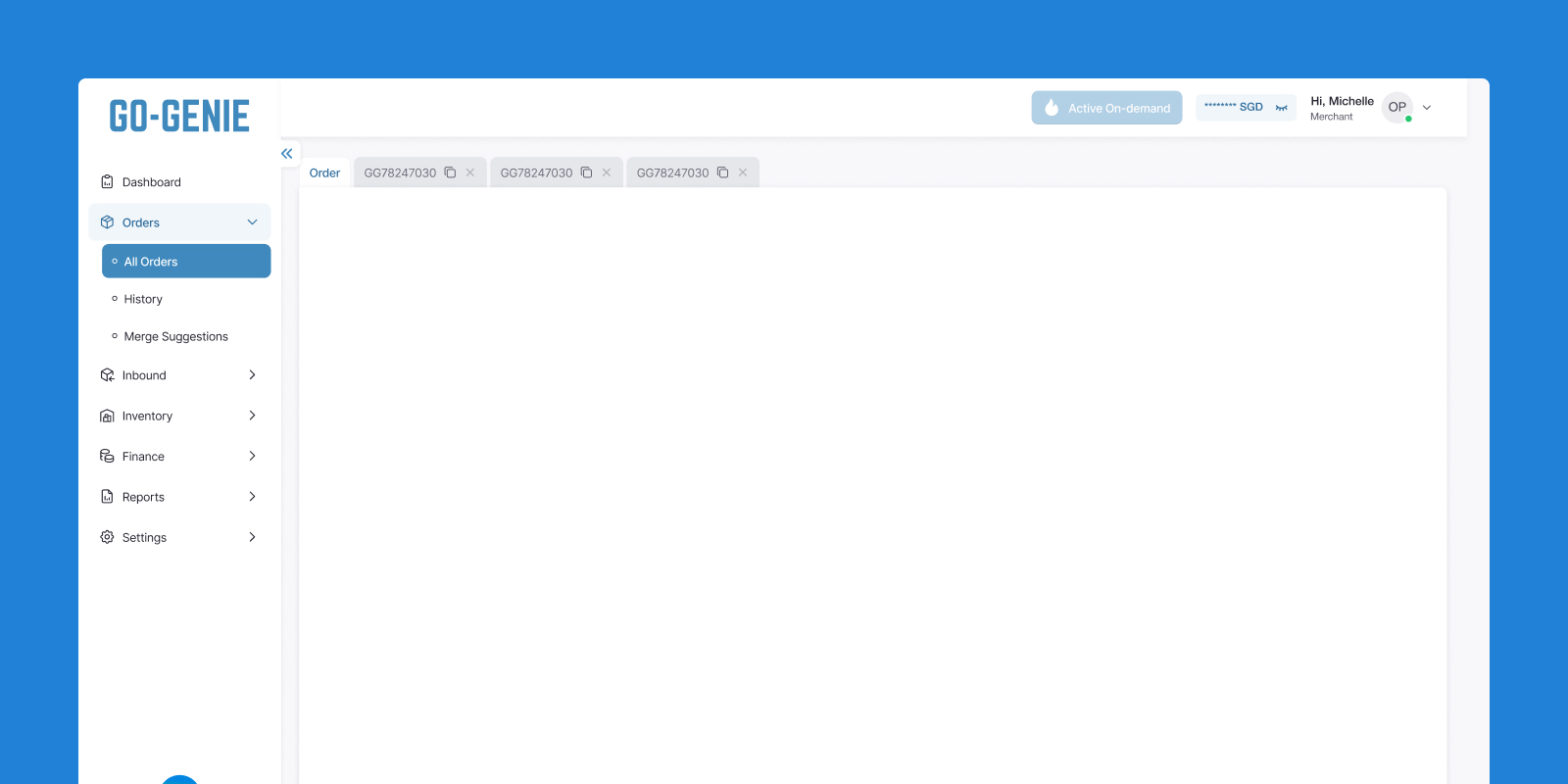
Task: Click the Finance coins icon
Action: tap(107, 457)
